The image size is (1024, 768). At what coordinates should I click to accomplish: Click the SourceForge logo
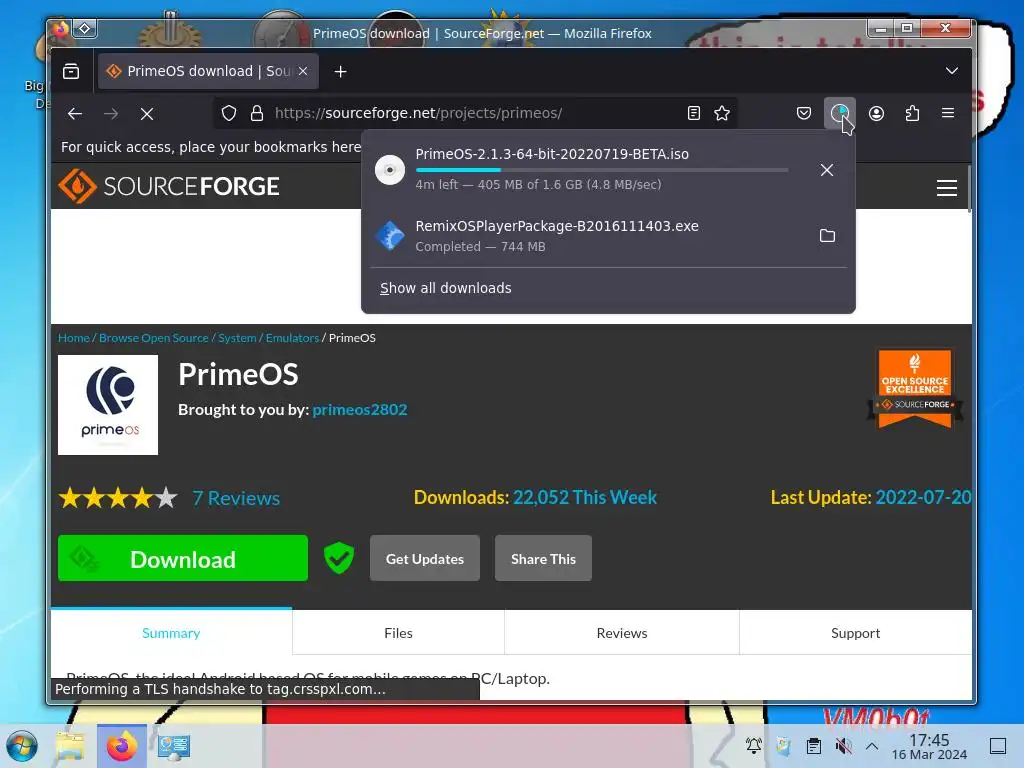click(x=169, y=187)
